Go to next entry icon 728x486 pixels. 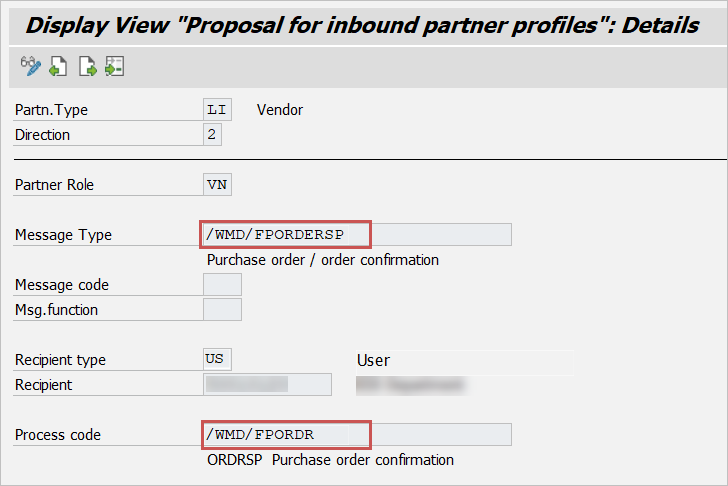[87, 68]
